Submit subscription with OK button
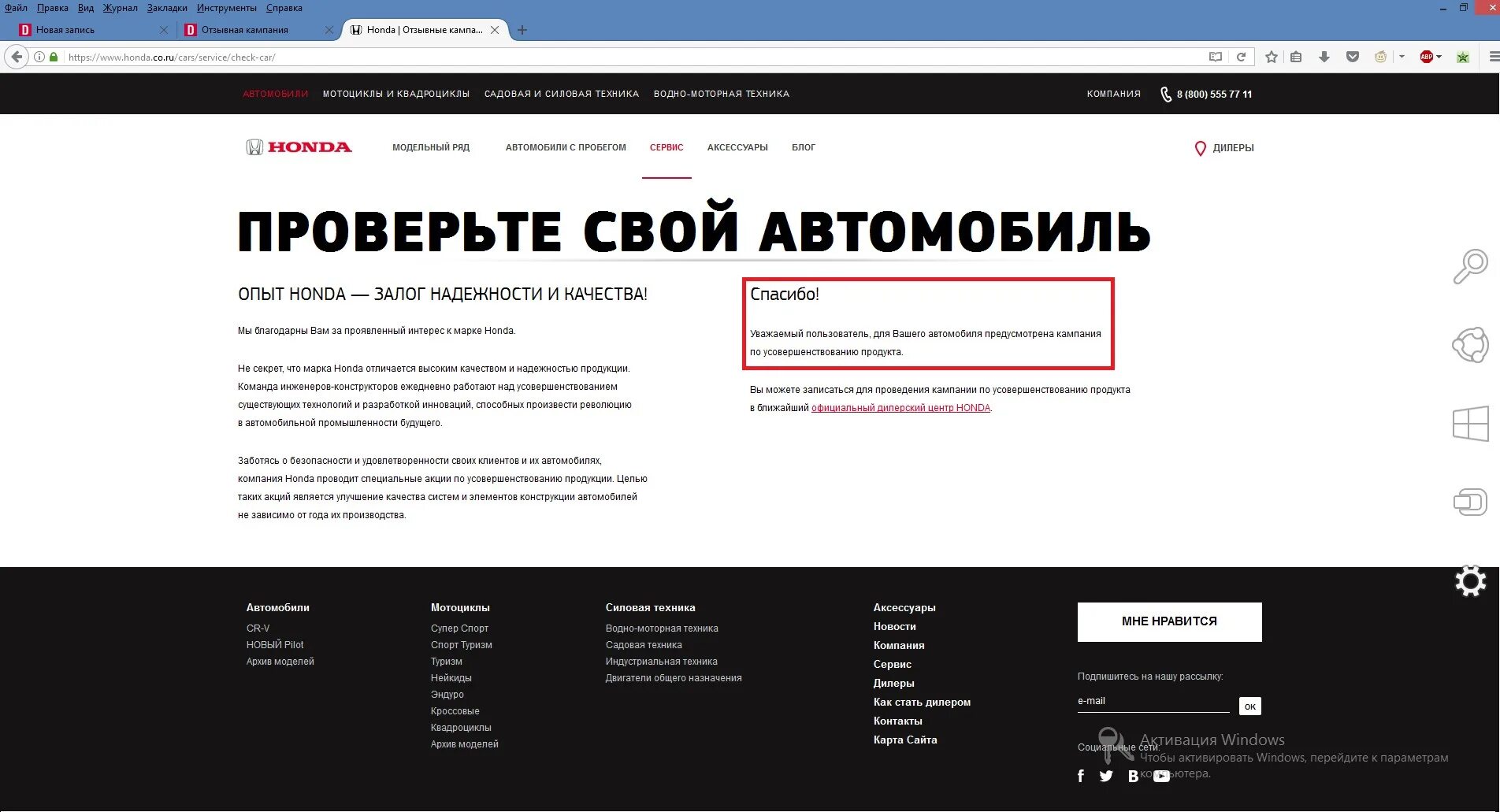 (1249, 706)
